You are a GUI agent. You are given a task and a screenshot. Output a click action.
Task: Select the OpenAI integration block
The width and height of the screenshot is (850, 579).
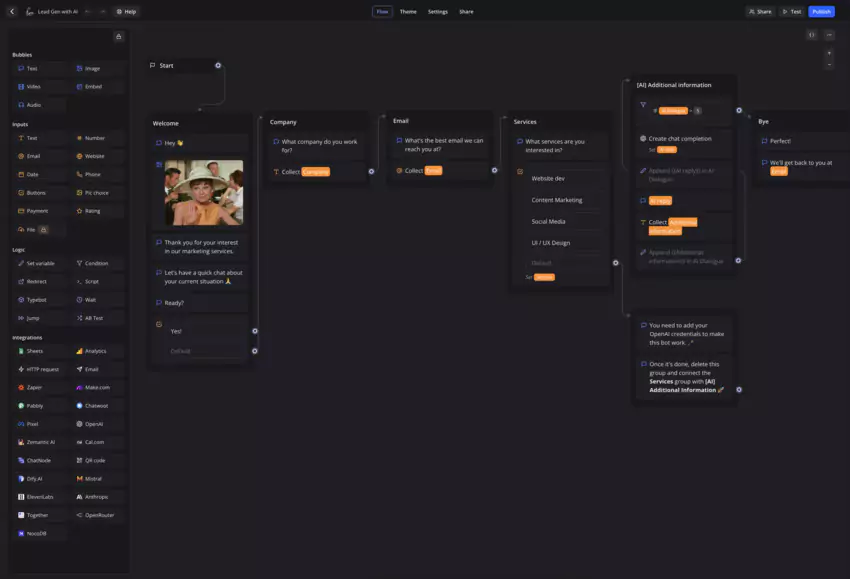pos(92,423)
